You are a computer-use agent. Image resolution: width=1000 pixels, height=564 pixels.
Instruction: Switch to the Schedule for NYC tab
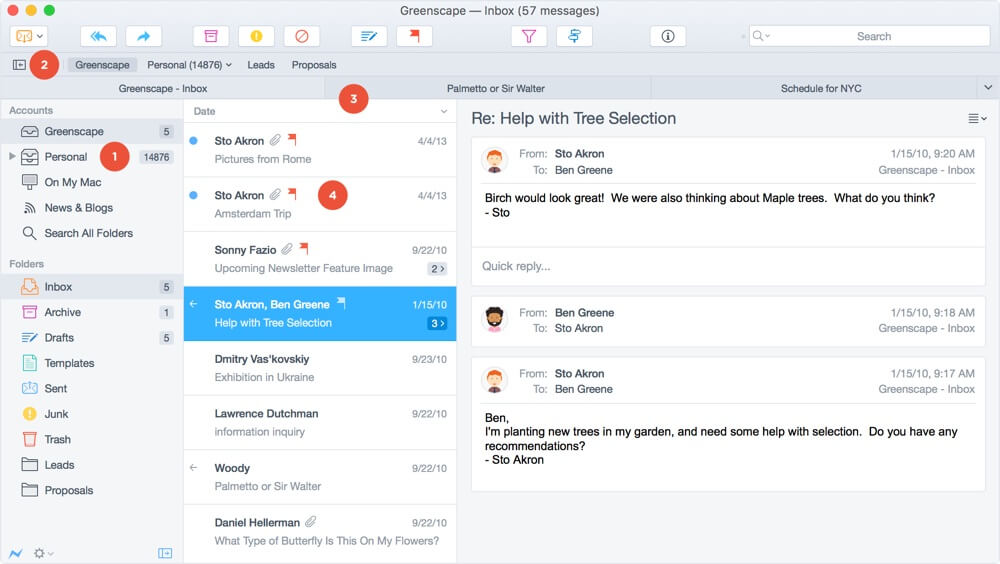pos(820,88)
